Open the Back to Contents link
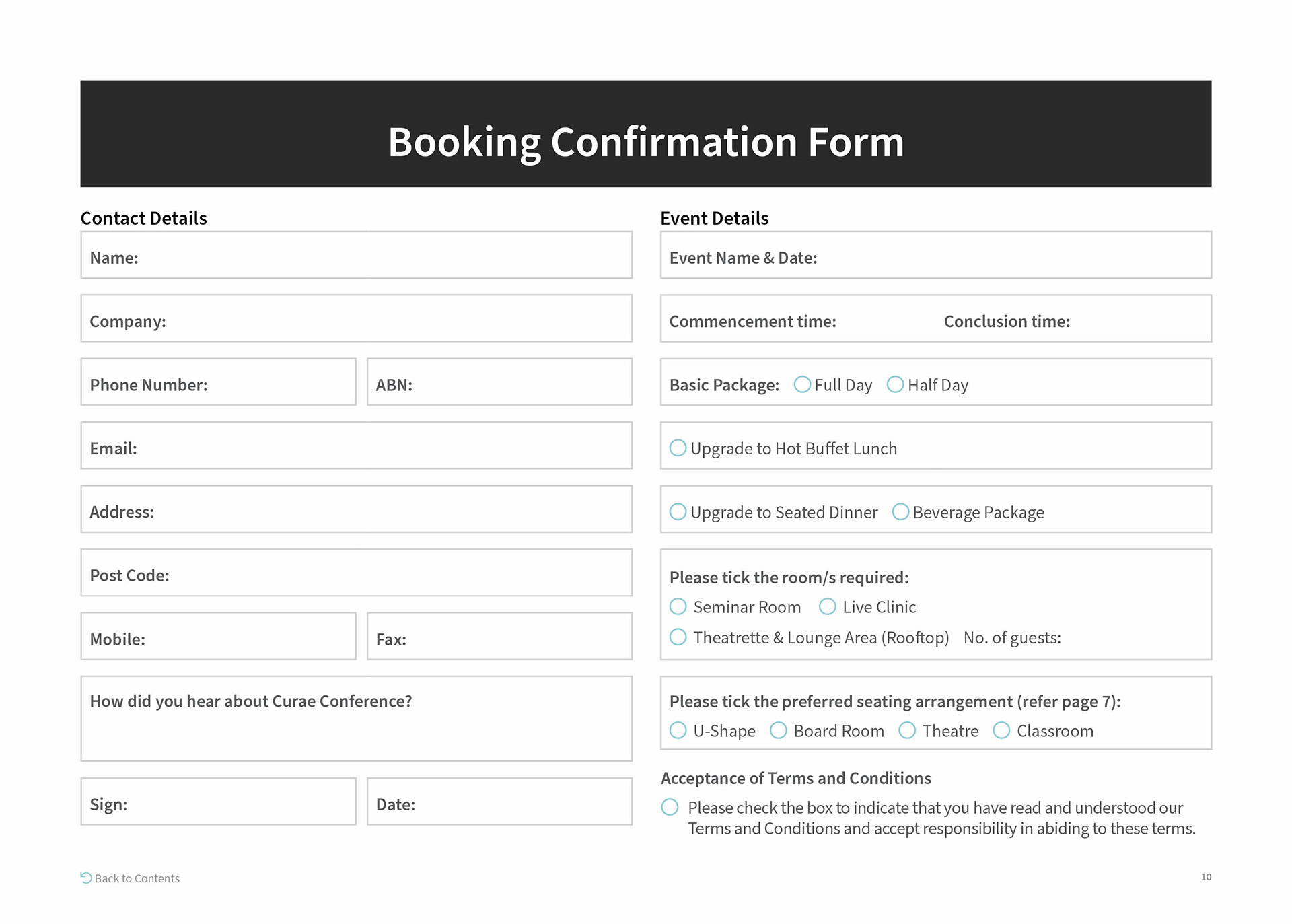Screen dimensions: 1292x924 tap(137, 878)
